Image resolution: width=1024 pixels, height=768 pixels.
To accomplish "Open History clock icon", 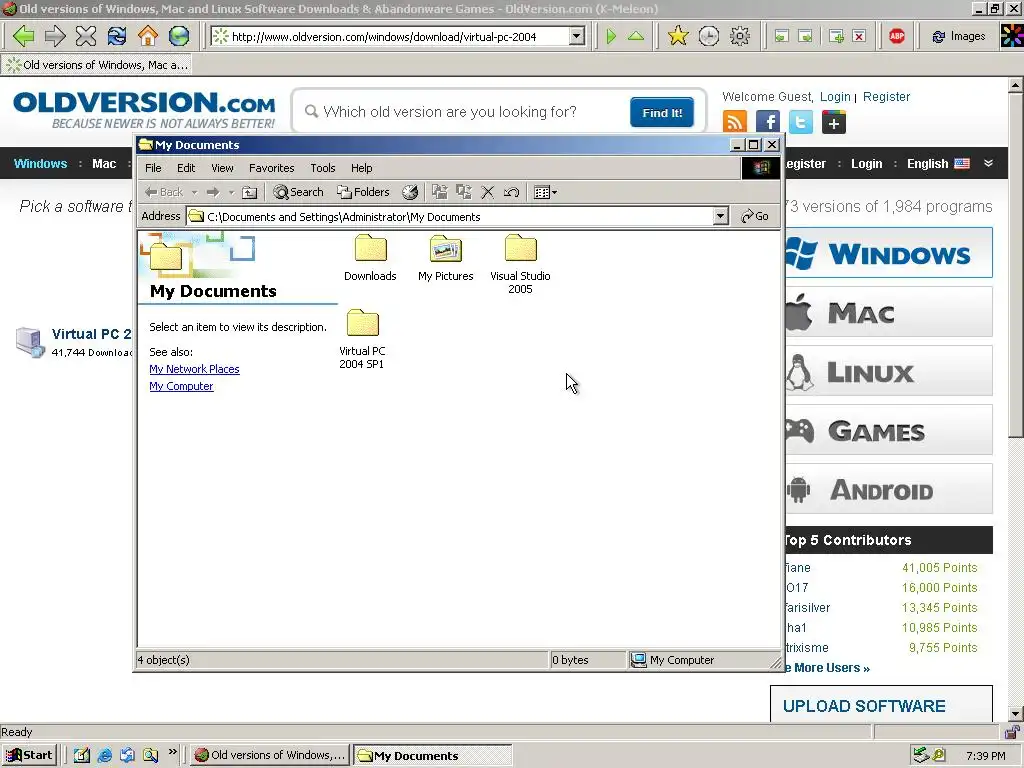I will [x=709, y=36].
